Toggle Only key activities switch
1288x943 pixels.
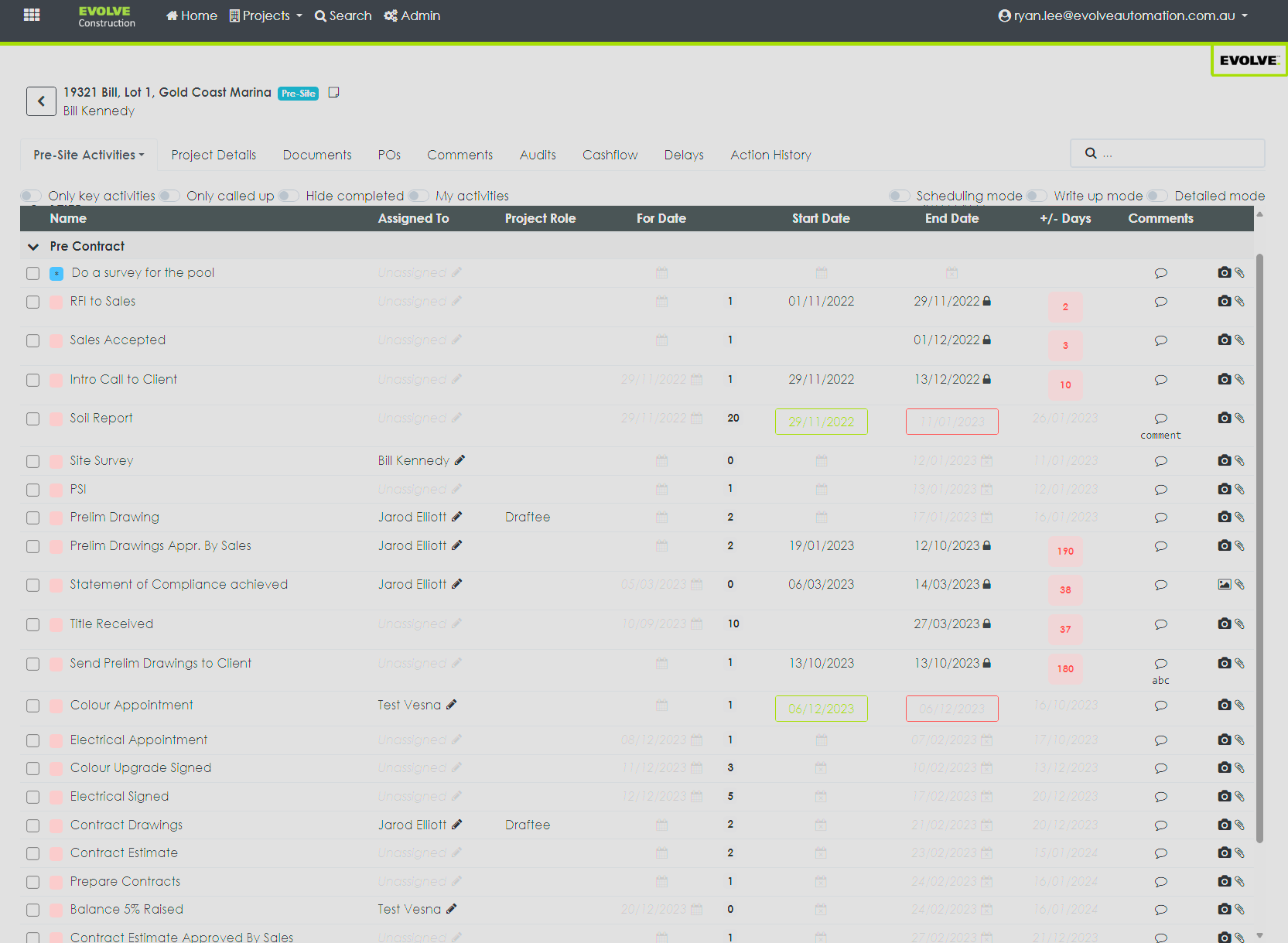31,196
